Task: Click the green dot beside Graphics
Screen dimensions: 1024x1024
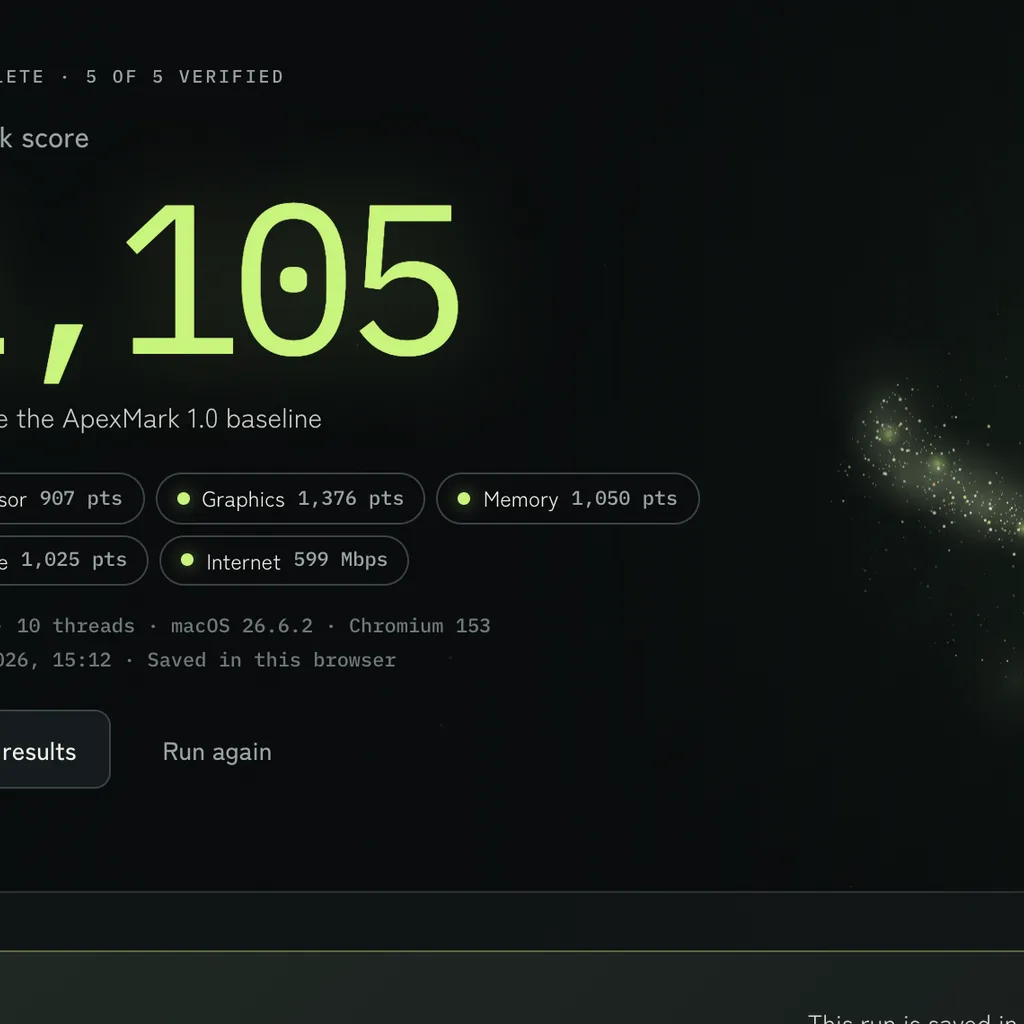Action: coord(184,499)
